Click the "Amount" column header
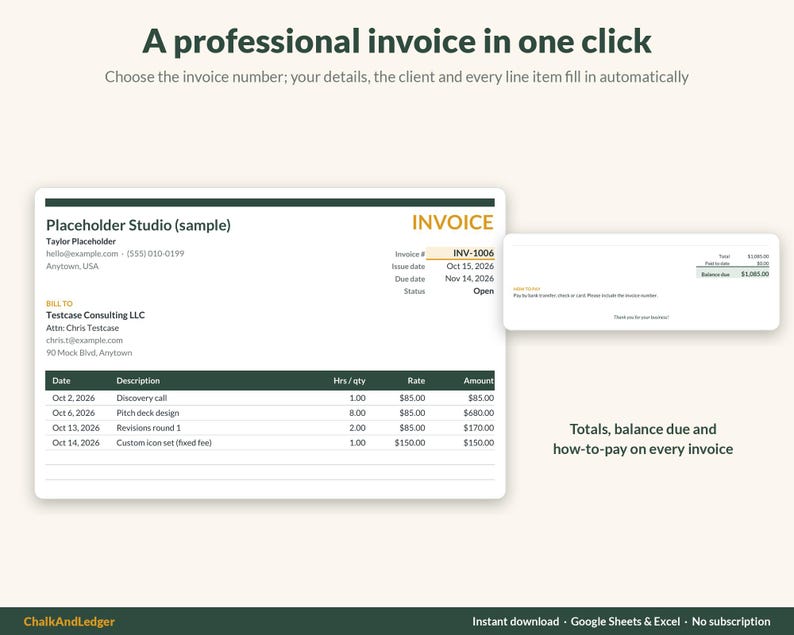 (x=479, y=381)
